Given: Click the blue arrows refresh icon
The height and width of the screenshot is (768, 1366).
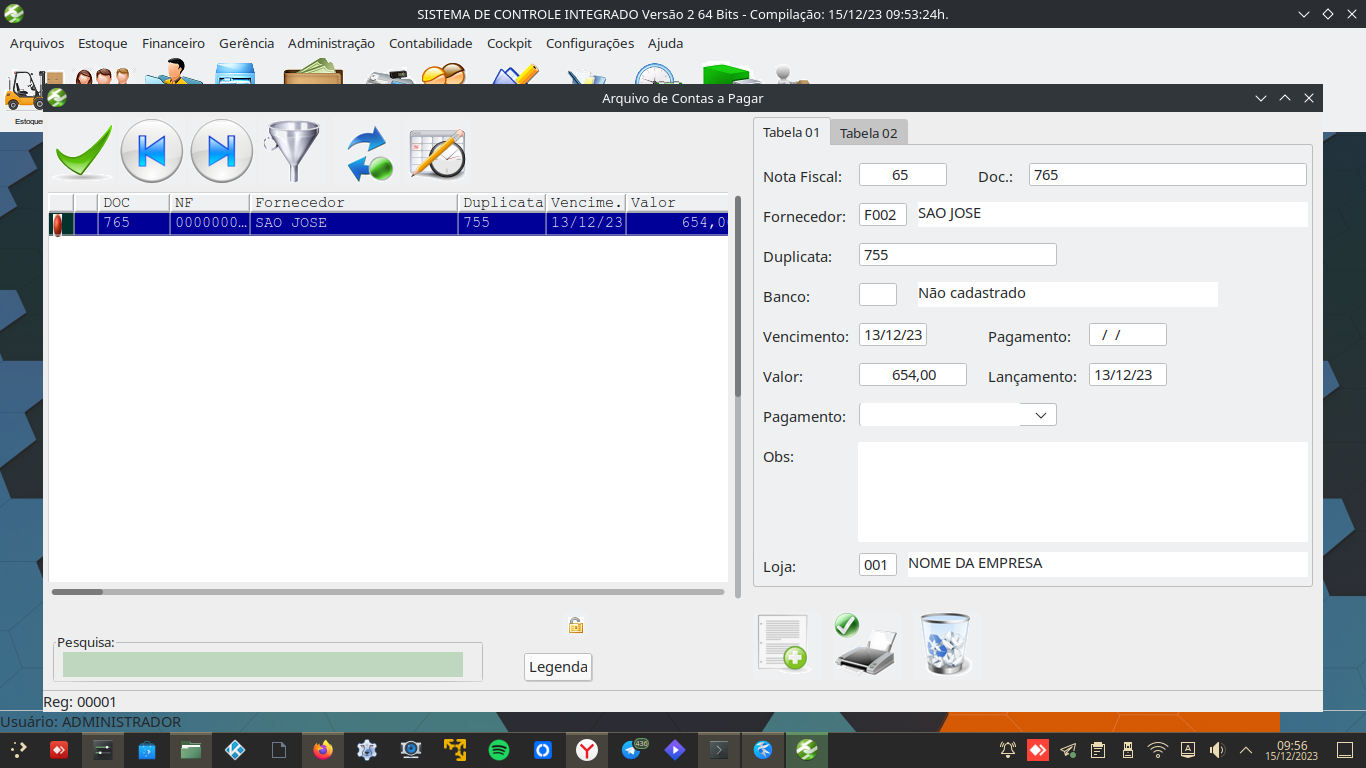Looking at the screenshot, I should pos(367,153).
